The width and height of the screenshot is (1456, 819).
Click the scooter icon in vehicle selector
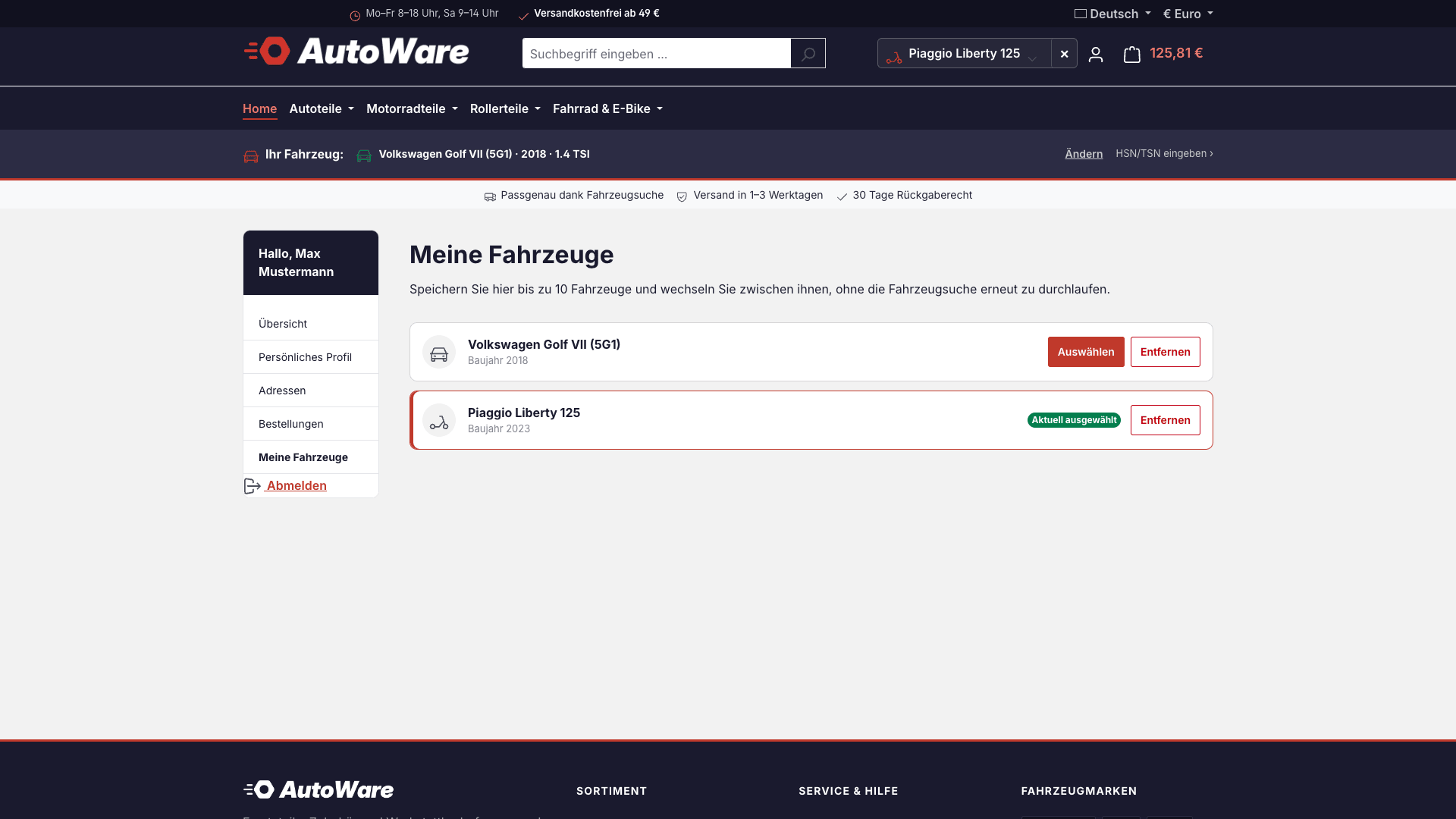(x=894, y=57)
